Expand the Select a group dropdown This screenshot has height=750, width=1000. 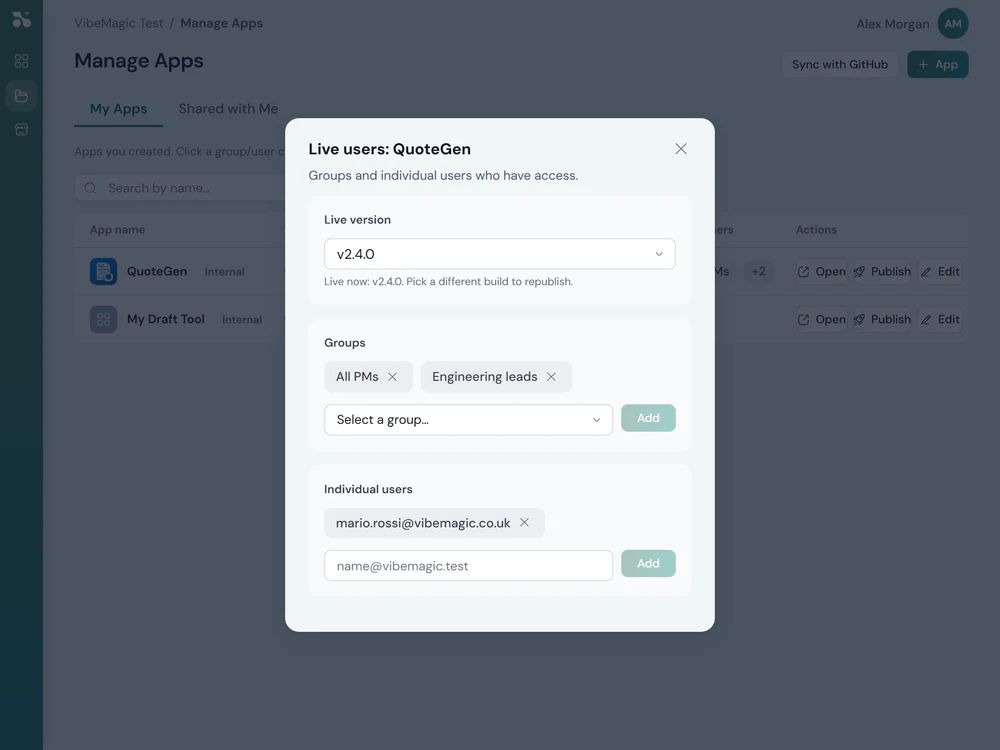[468, 420]
